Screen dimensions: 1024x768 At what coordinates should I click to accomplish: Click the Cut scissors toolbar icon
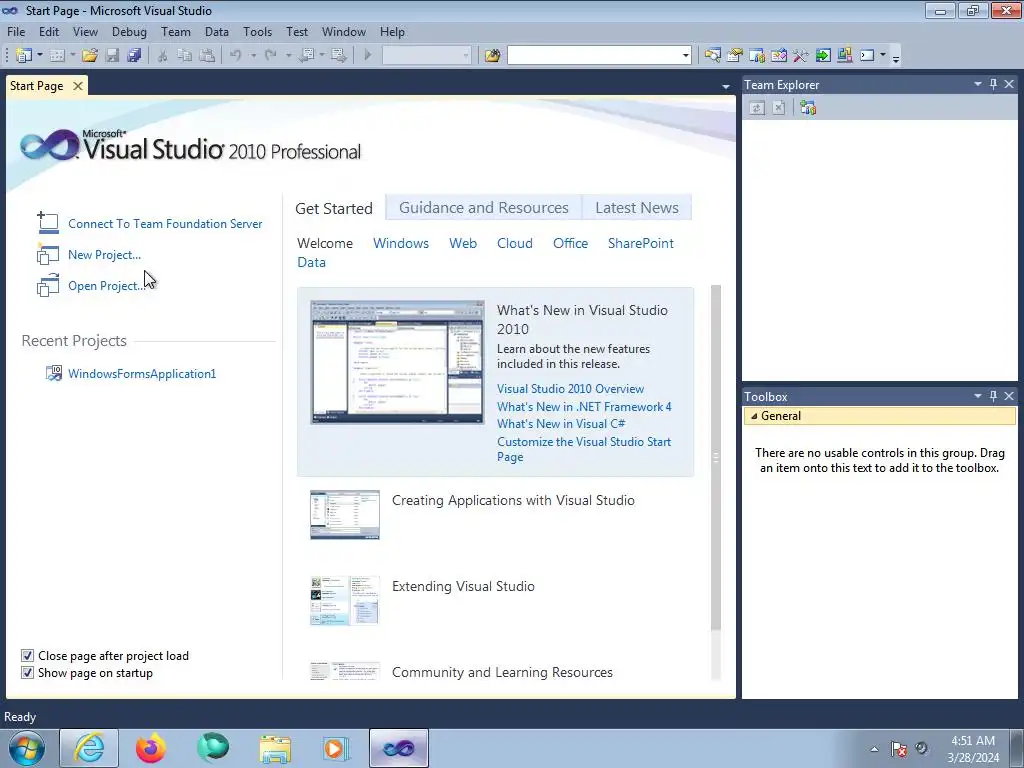(x=163, y=56)
